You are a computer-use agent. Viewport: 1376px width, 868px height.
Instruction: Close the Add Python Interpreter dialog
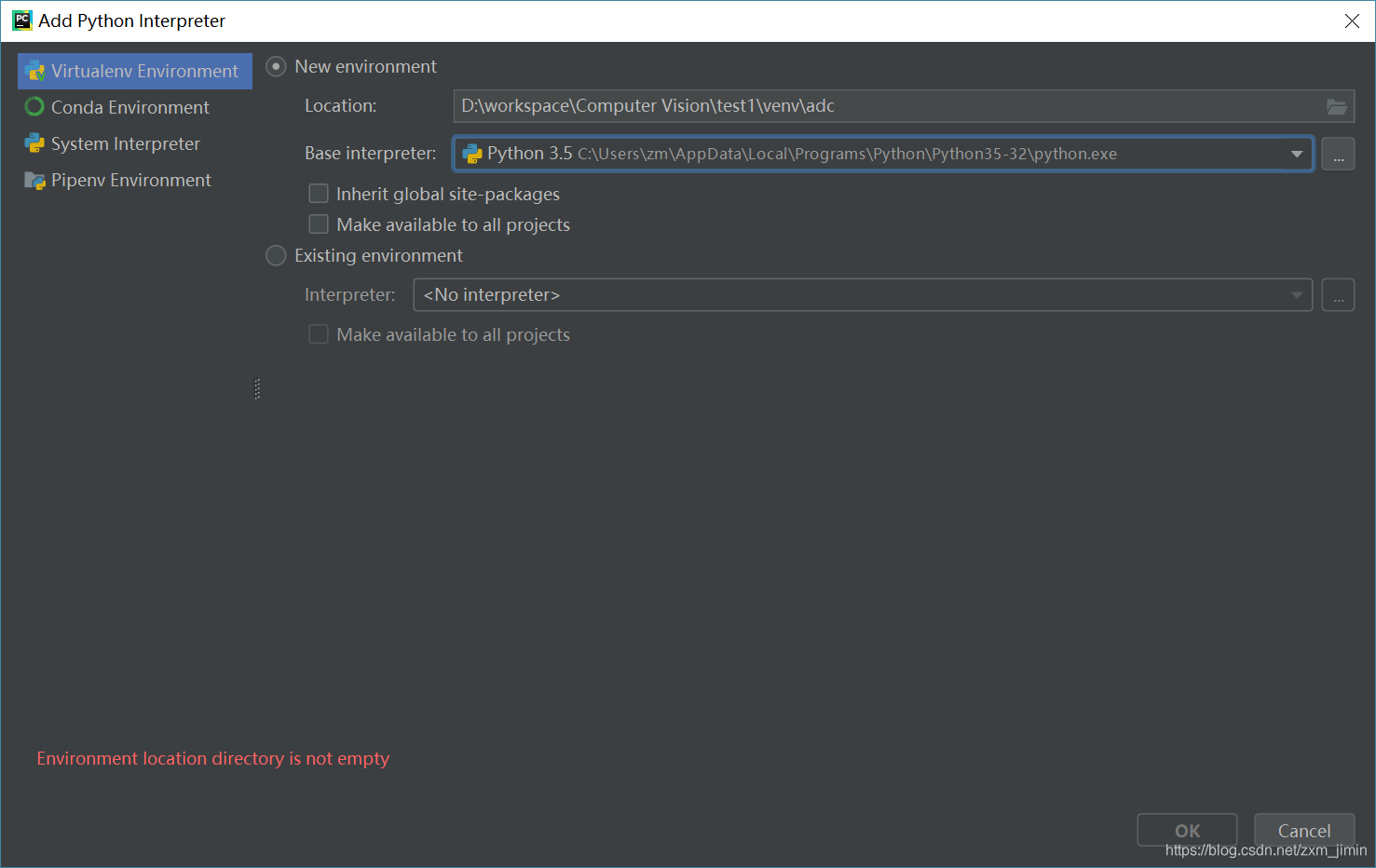pyautogui.click(x=1352, y=20)
